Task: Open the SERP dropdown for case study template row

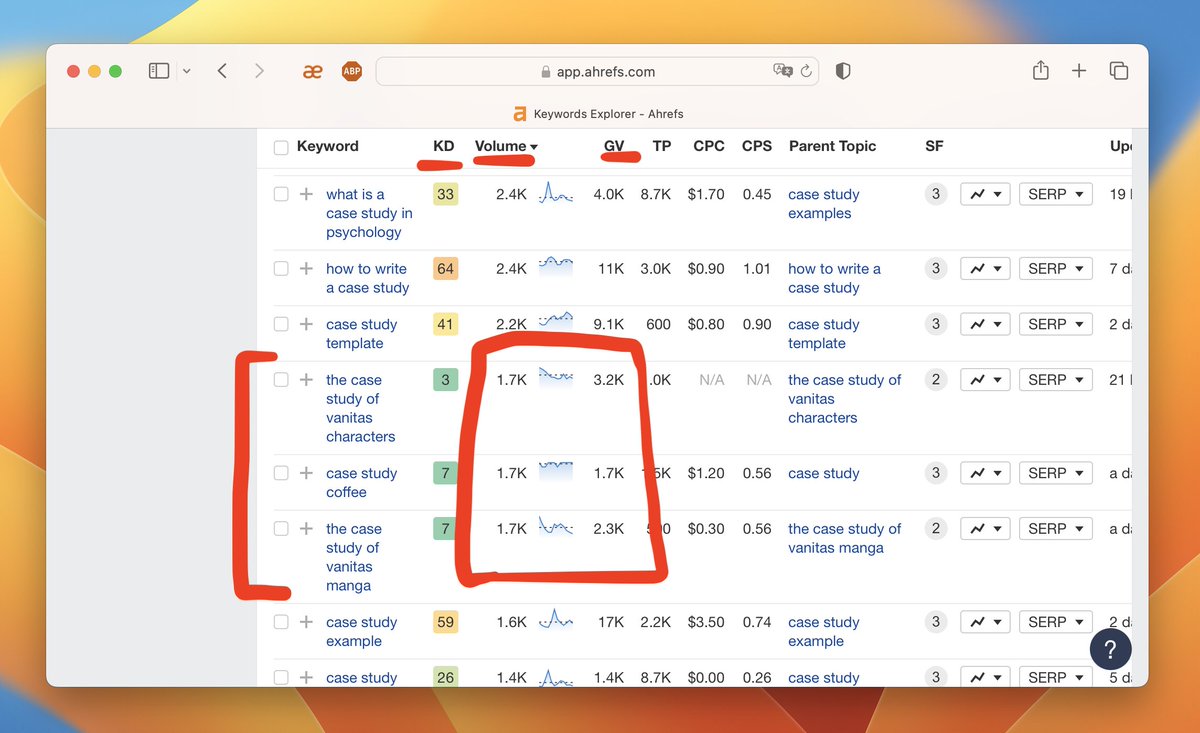Action: tap(1056, 324)
